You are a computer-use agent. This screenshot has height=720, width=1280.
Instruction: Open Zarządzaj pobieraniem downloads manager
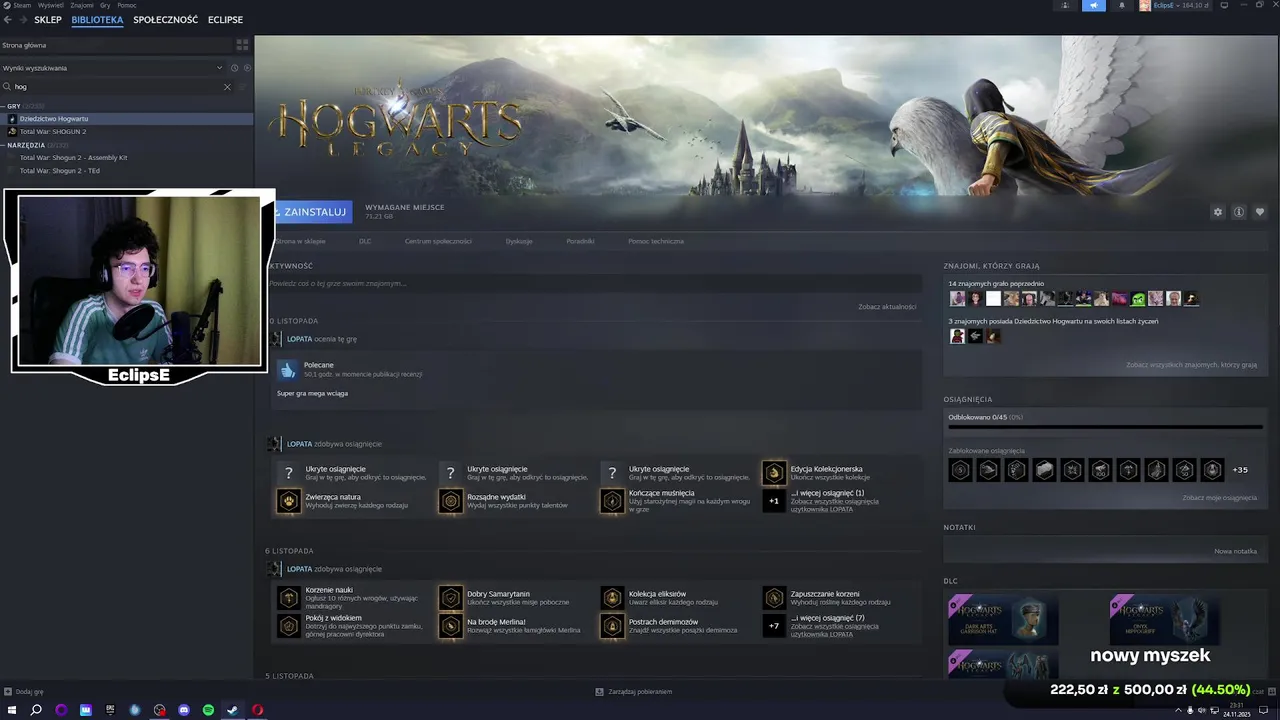634,692
